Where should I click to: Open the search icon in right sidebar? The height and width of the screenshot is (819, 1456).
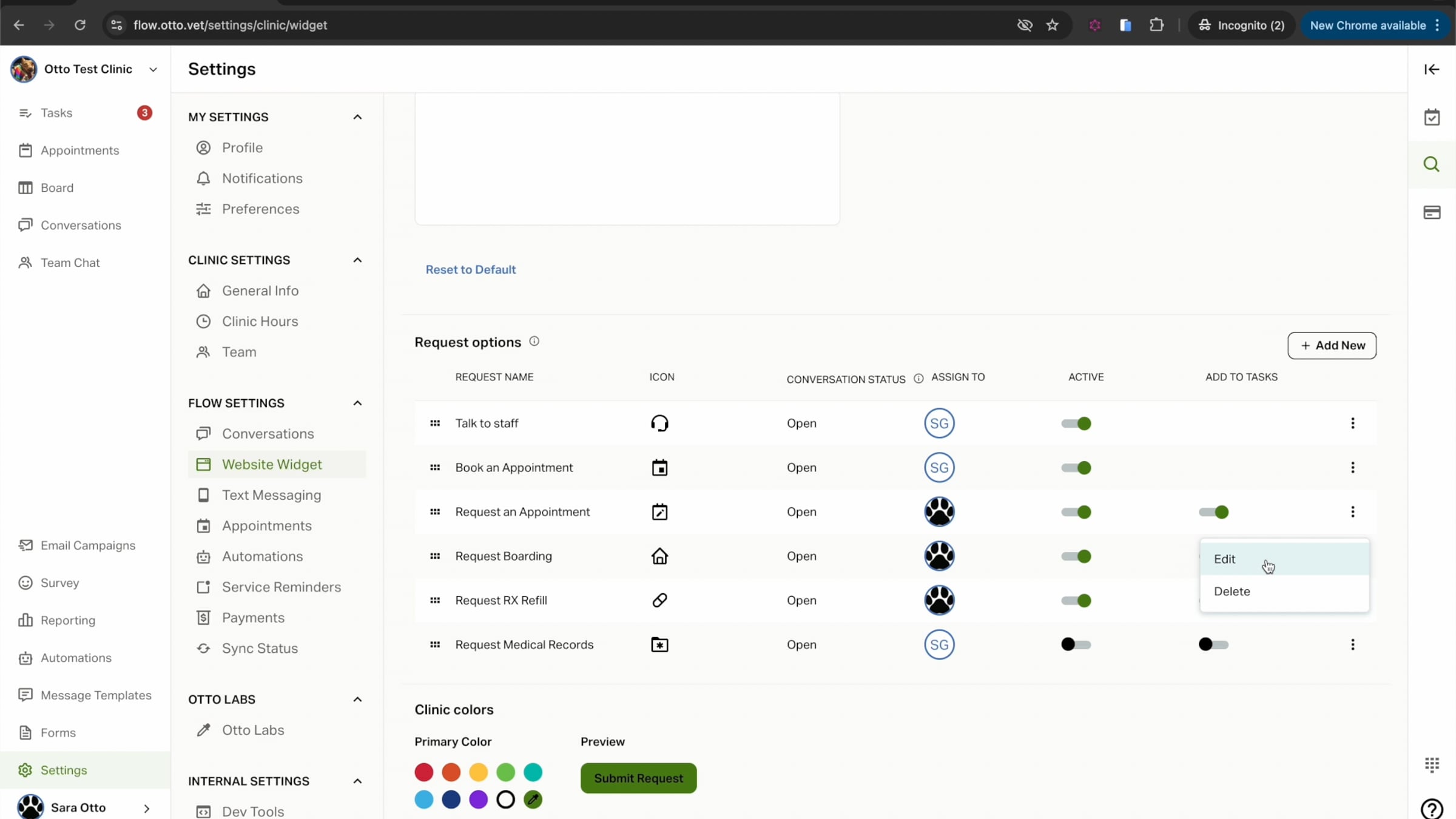(x=1432, y=164)
